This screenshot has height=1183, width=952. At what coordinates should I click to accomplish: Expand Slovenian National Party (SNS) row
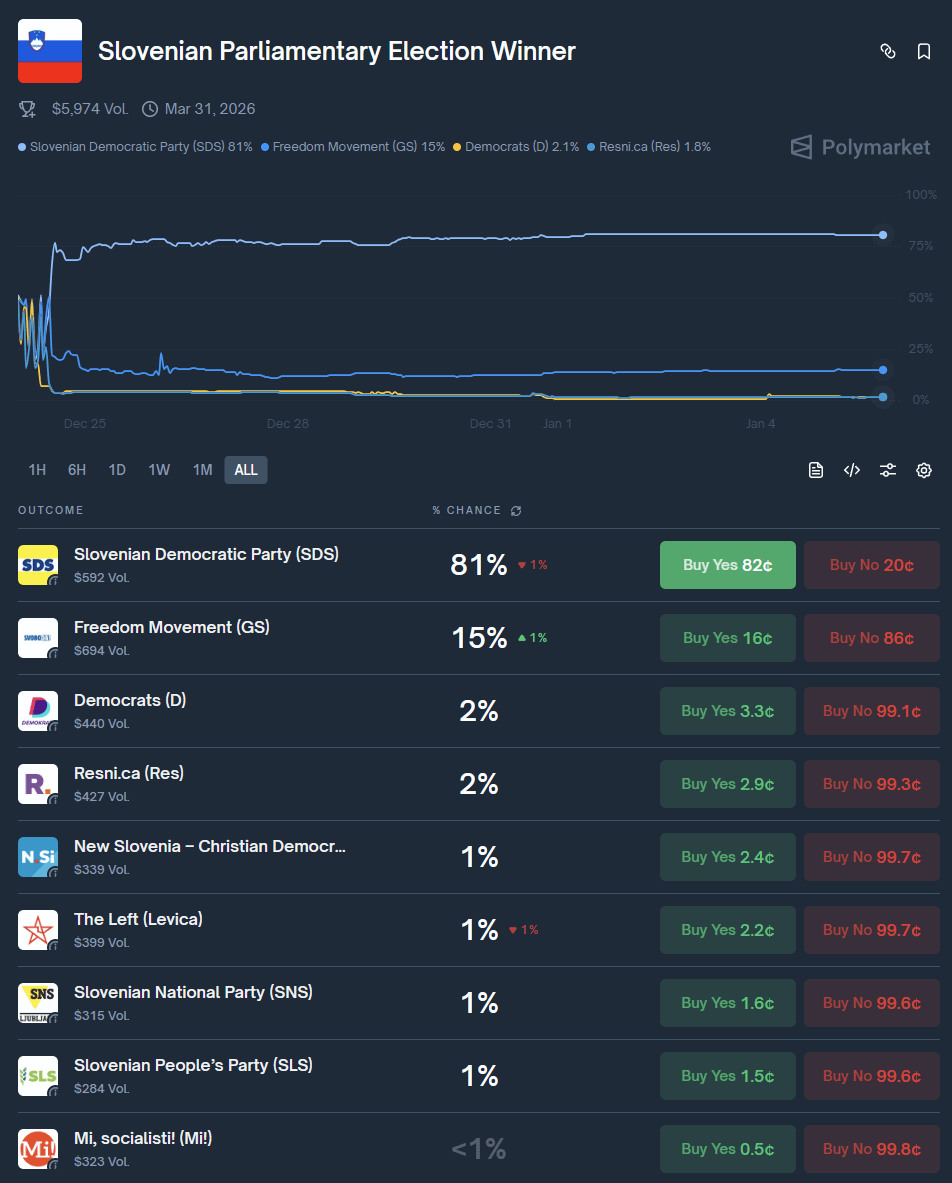point(193,993)
